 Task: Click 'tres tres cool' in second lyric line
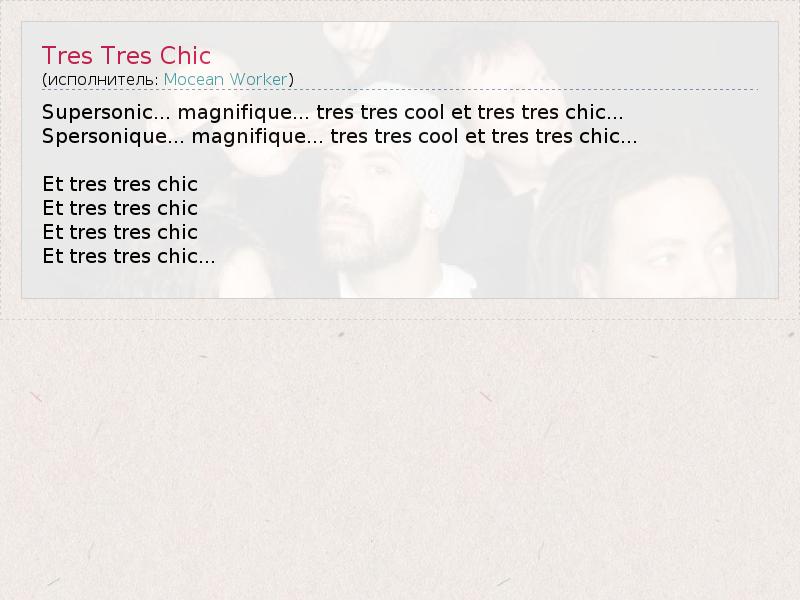(x=394, y=136)
